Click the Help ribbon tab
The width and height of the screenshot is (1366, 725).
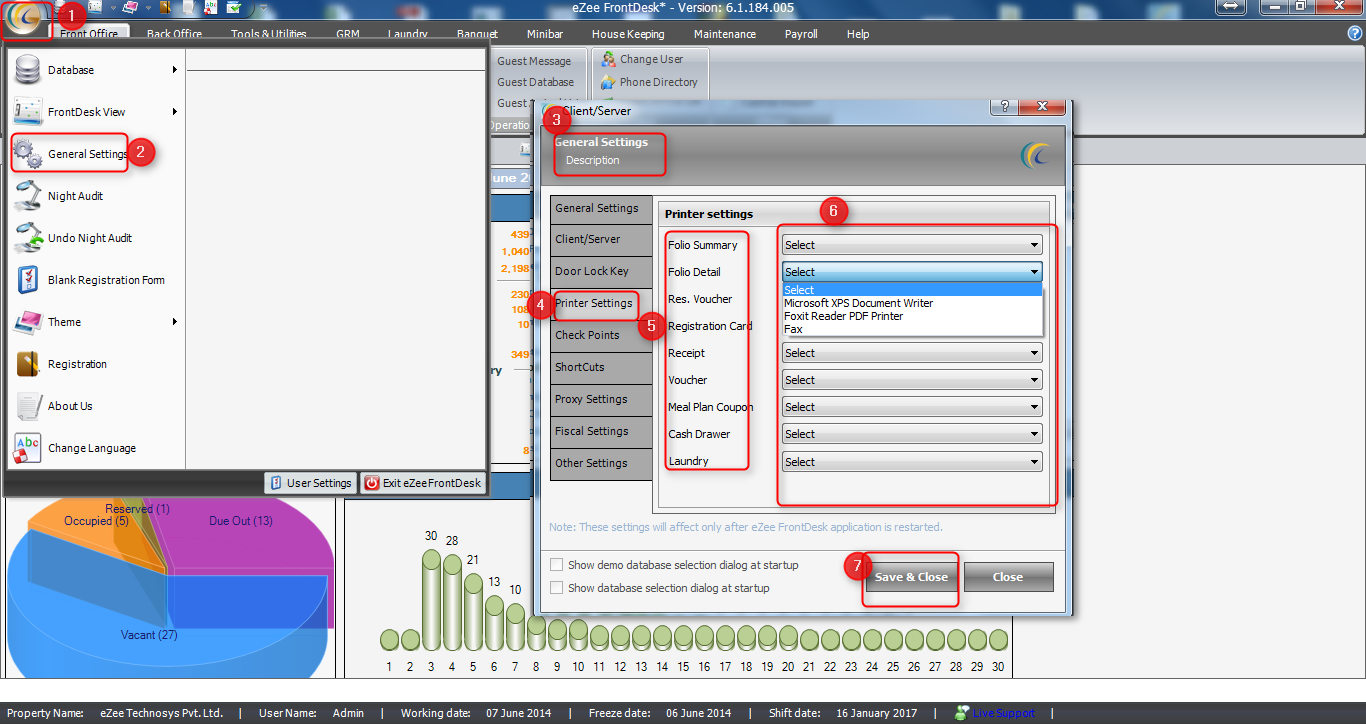858,34
